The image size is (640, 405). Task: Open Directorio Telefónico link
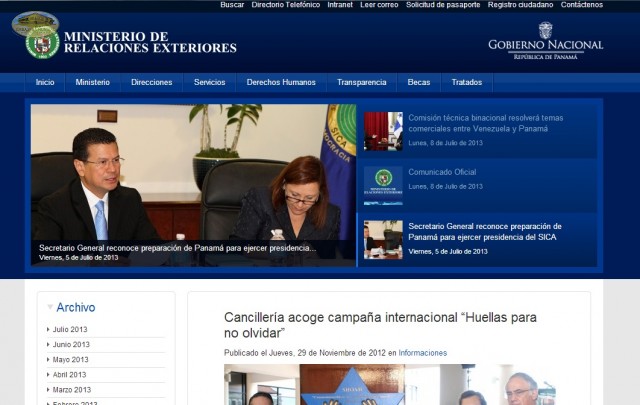tap(286, 5)
